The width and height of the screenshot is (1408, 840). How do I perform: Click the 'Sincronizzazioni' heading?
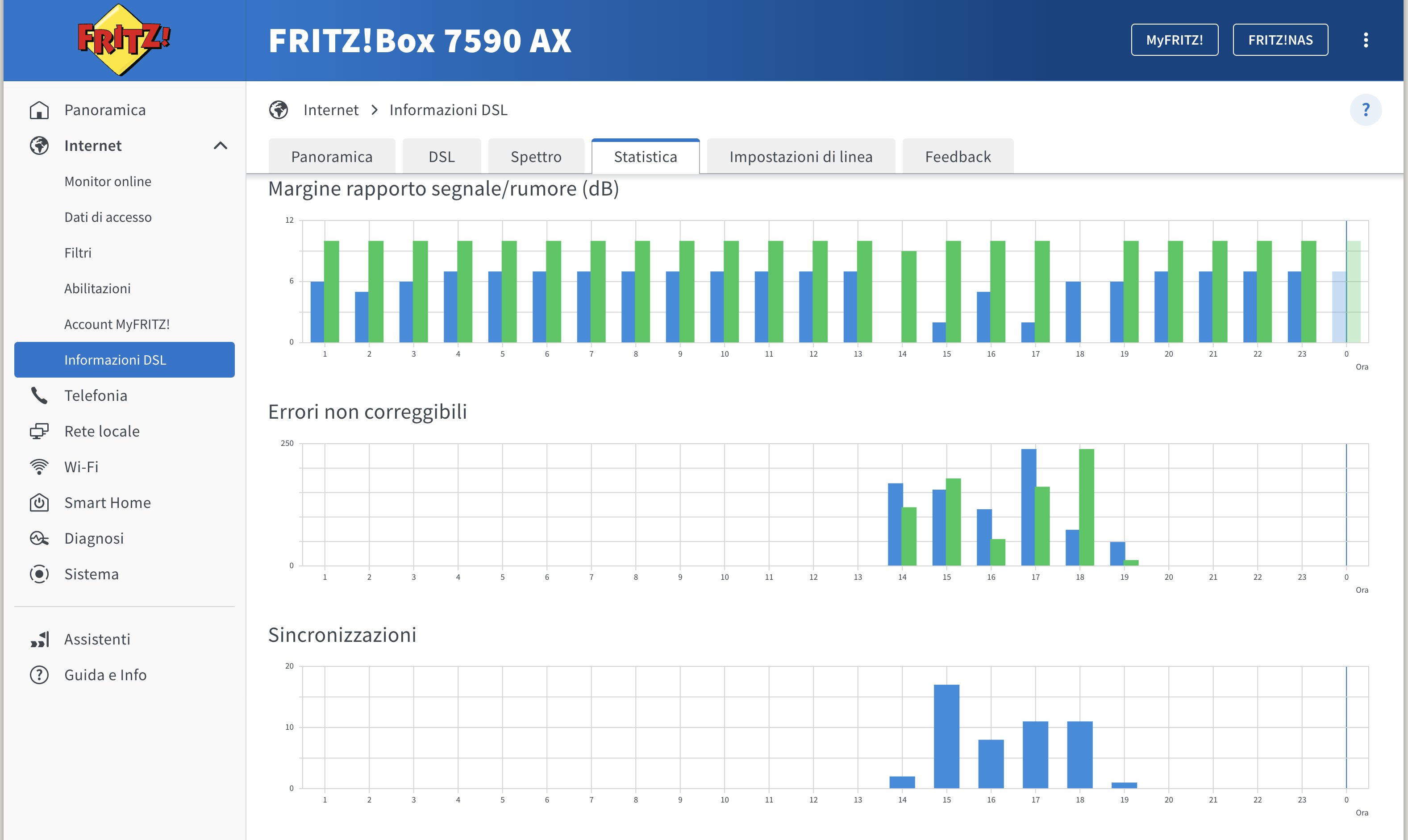(342, 635)
